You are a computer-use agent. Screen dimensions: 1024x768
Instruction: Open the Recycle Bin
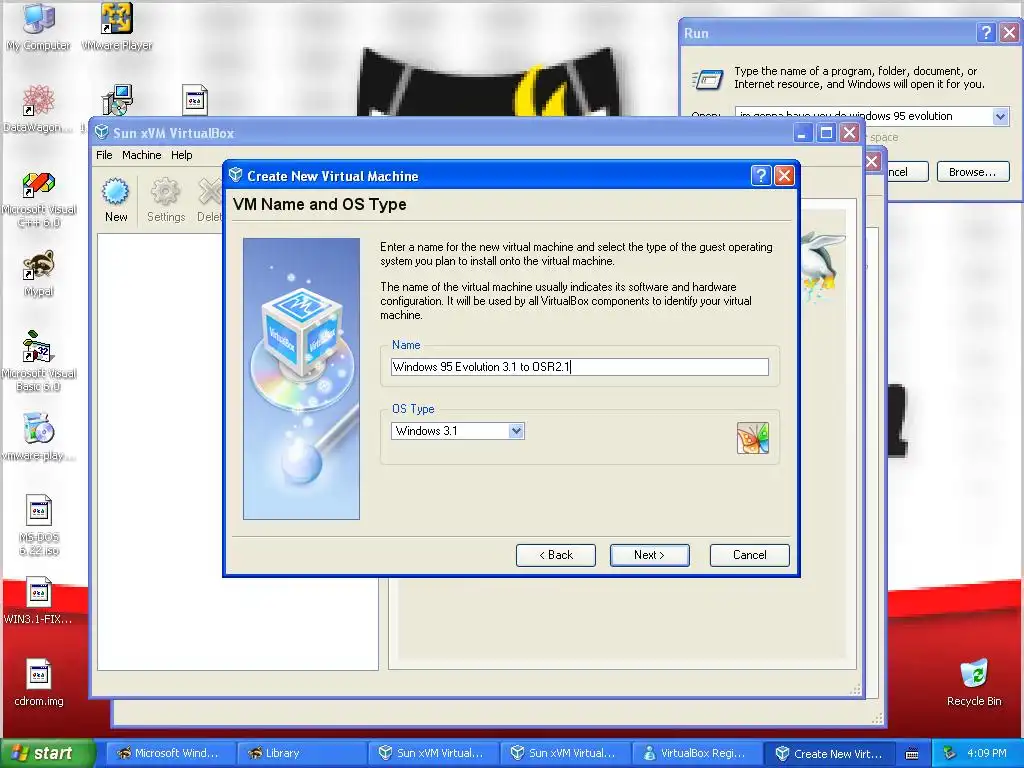click(x=974, y=683)
